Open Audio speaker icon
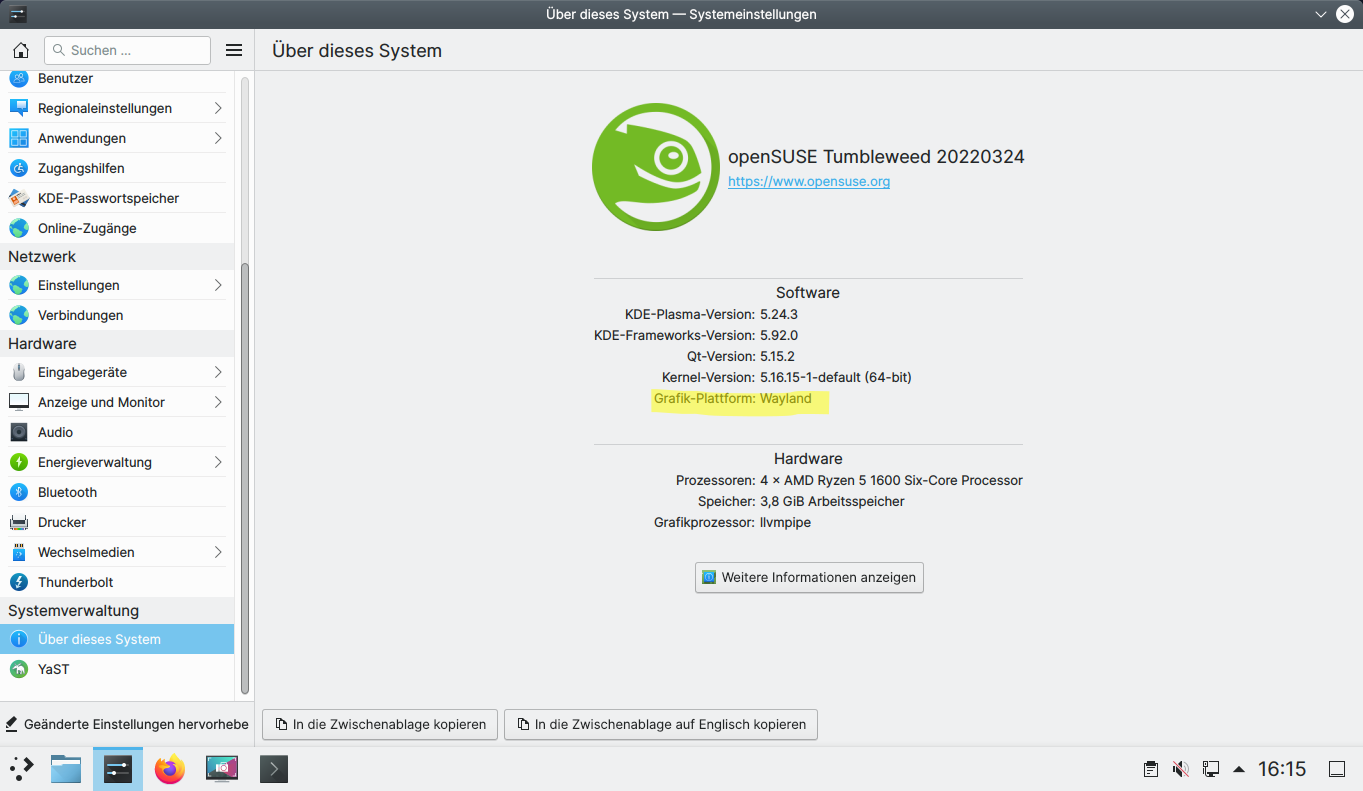The image size is (1363, 791). tap(19, 432)
